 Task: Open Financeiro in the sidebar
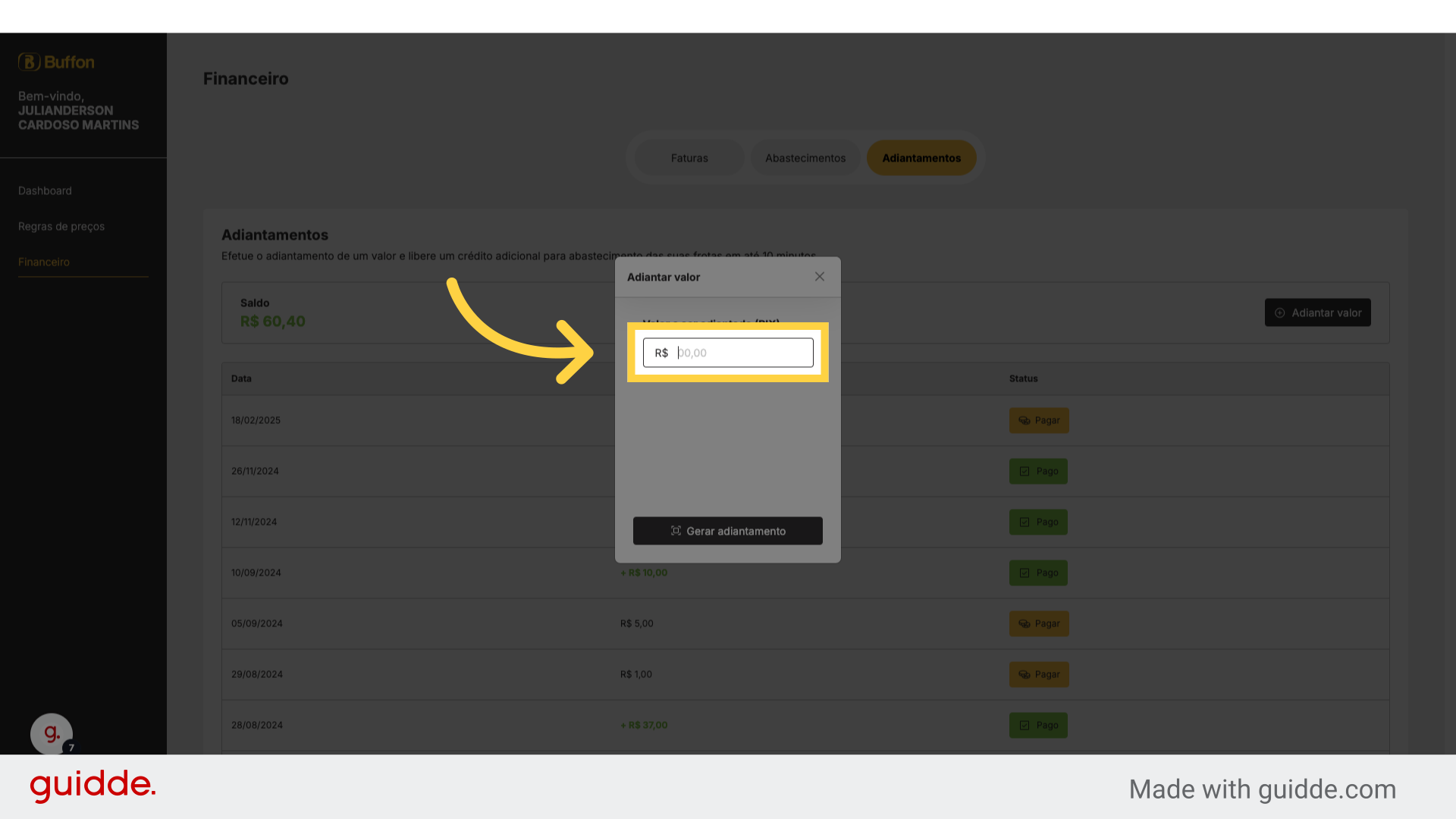pyautogui.click(x=44, y=262)
